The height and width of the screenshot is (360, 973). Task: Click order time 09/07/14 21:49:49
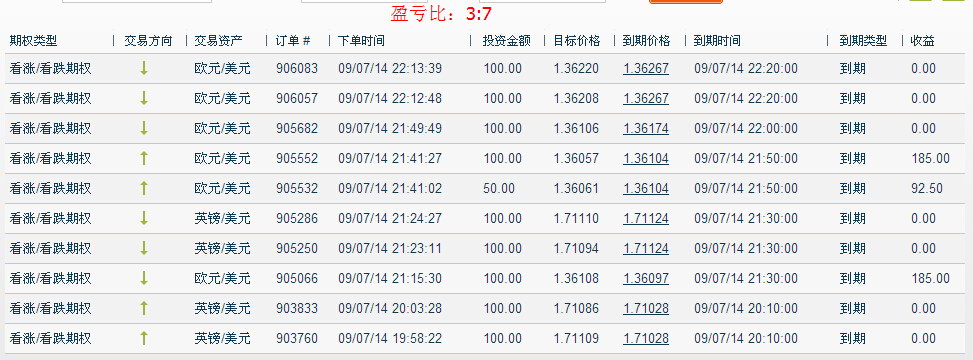390,128
